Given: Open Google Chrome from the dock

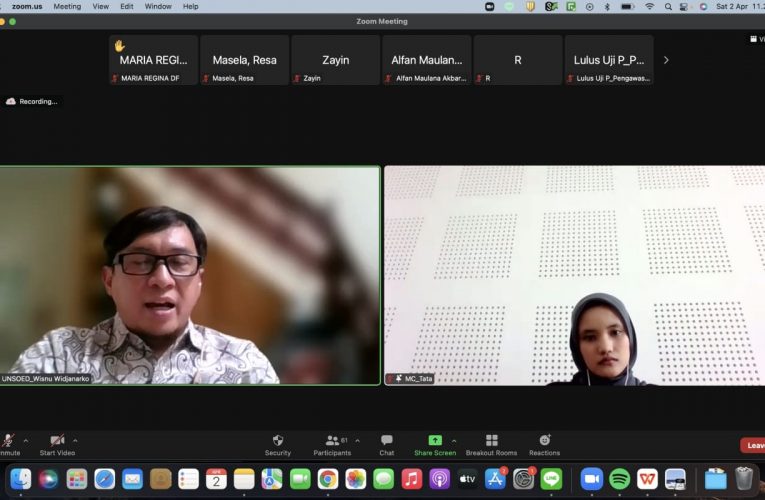Looking at the screenshot, I should point(328,479).
